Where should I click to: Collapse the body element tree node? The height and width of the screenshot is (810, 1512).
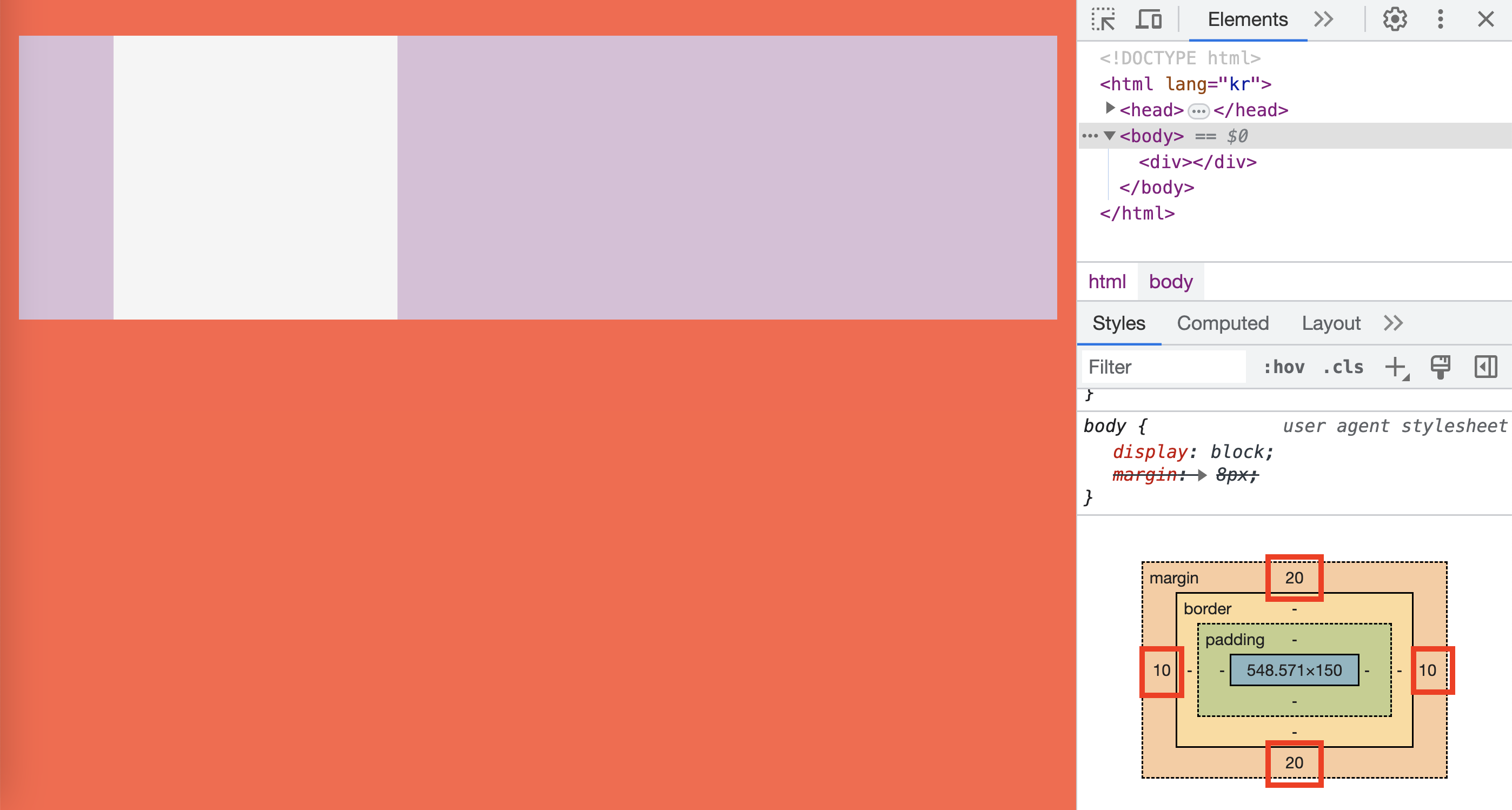(x=1109, y=136)
